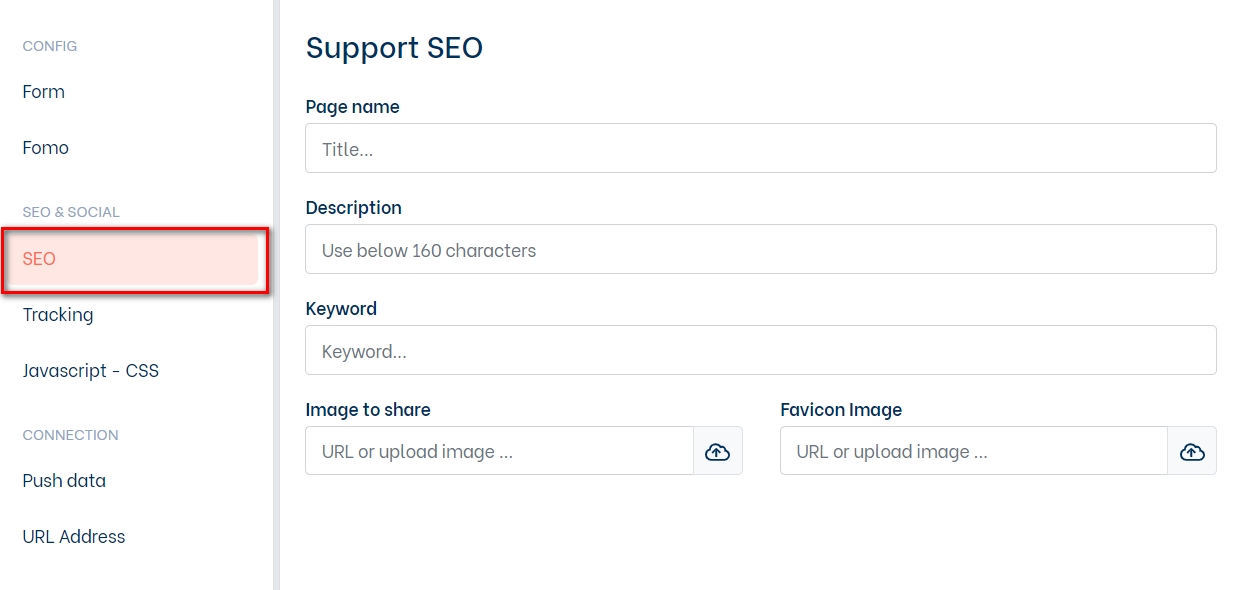
Task: Click the Page name label
Action: 352,107
